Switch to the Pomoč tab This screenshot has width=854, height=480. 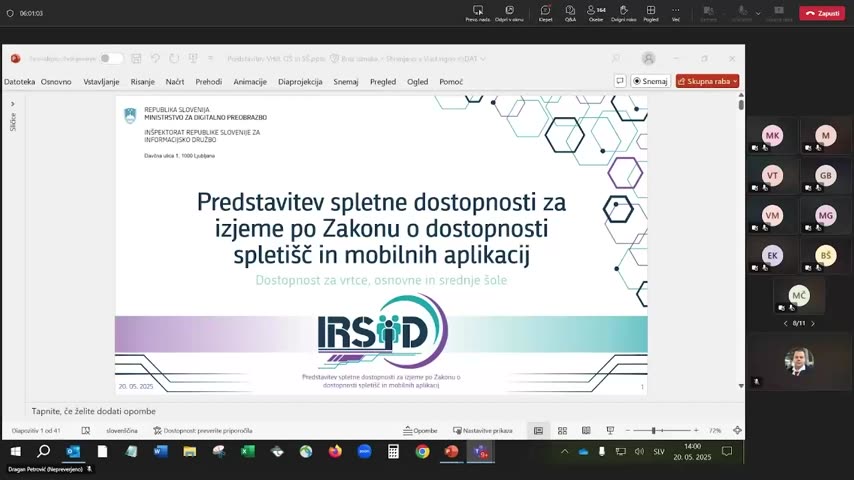pyautogui.click(x=451, y=82)
